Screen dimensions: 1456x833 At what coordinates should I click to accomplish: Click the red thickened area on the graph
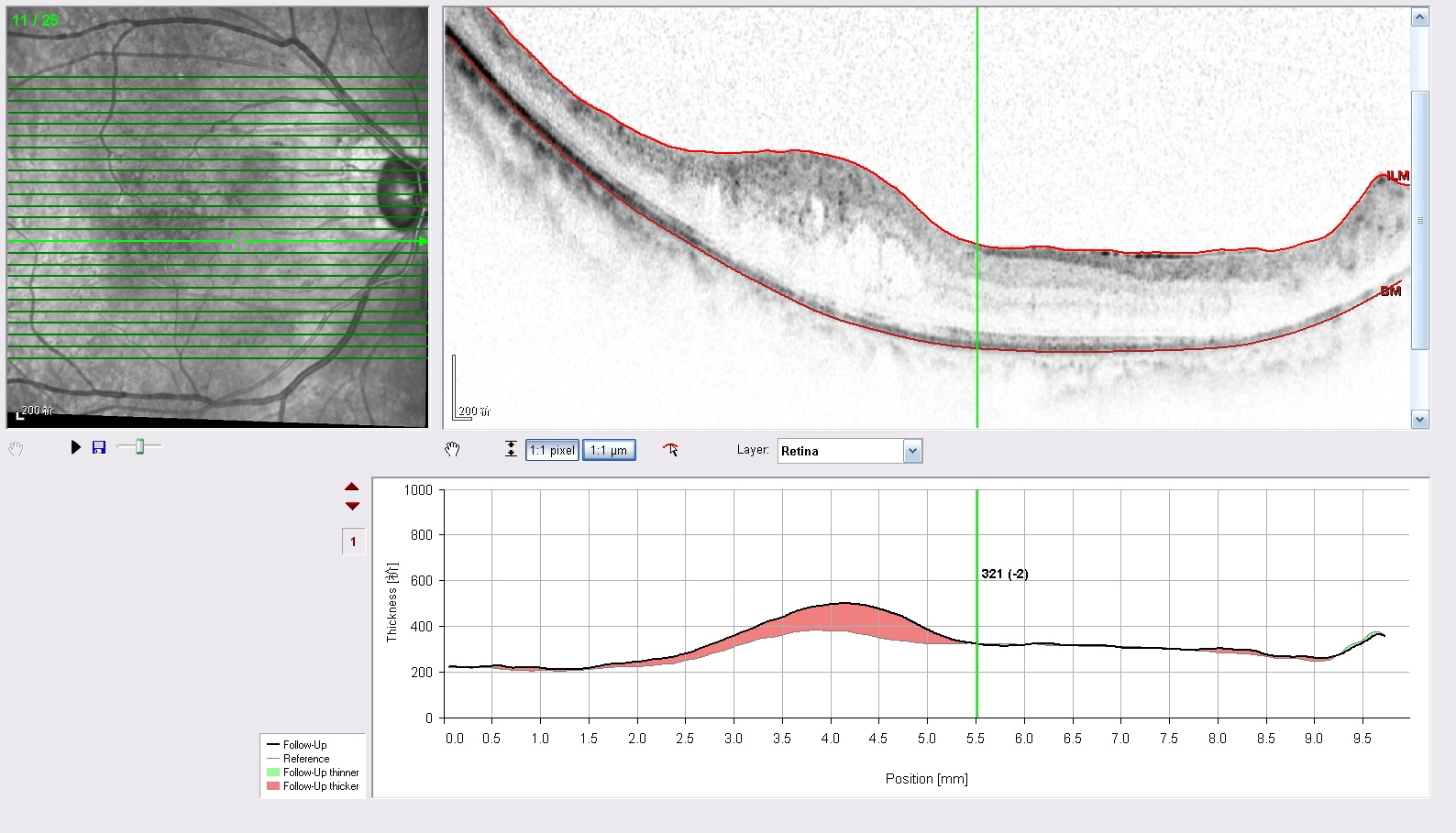coord(844,618)
